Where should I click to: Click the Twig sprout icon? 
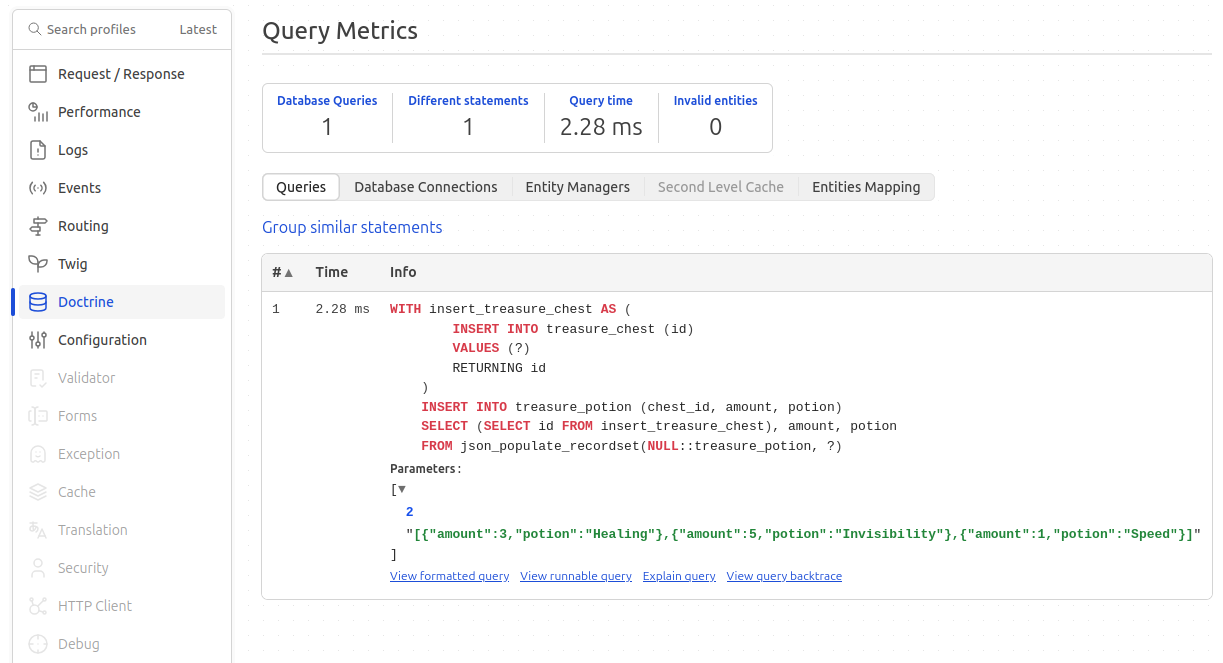(38, 264)
